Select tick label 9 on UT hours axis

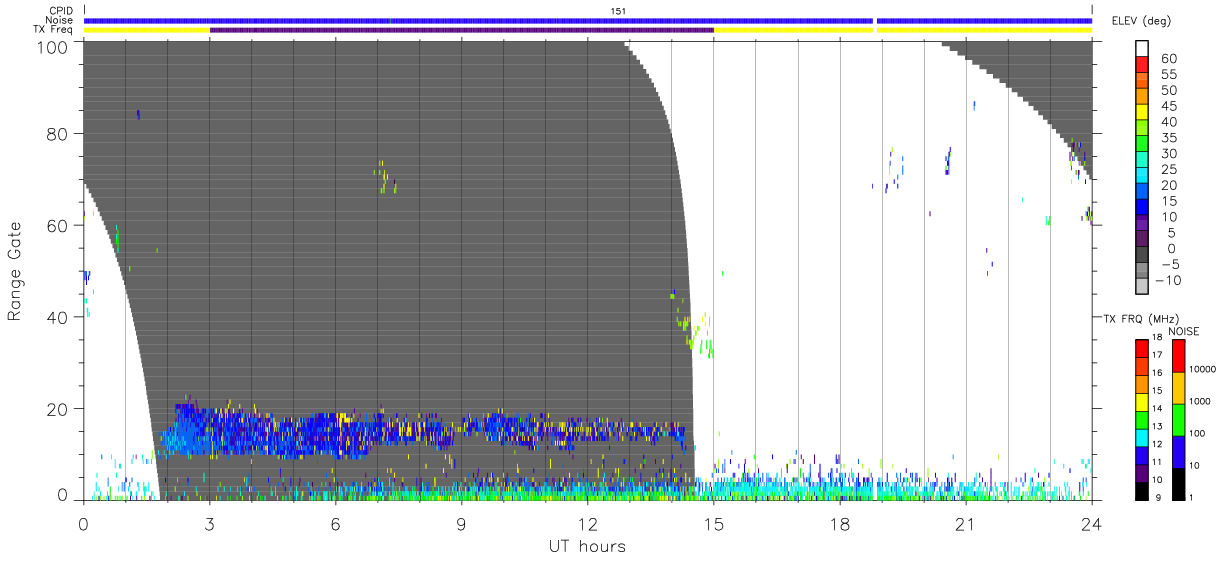[462, 522]
